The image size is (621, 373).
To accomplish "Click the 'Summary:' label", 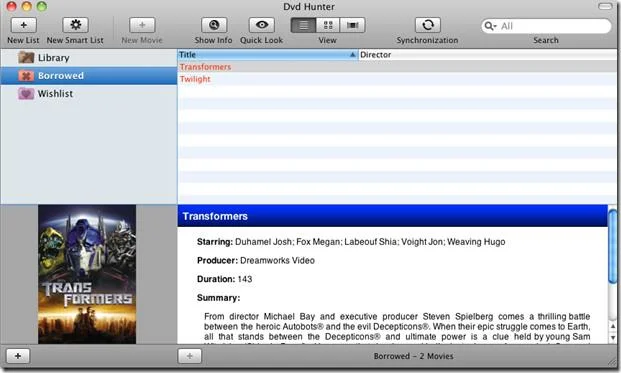I will (x=218, y=298).
